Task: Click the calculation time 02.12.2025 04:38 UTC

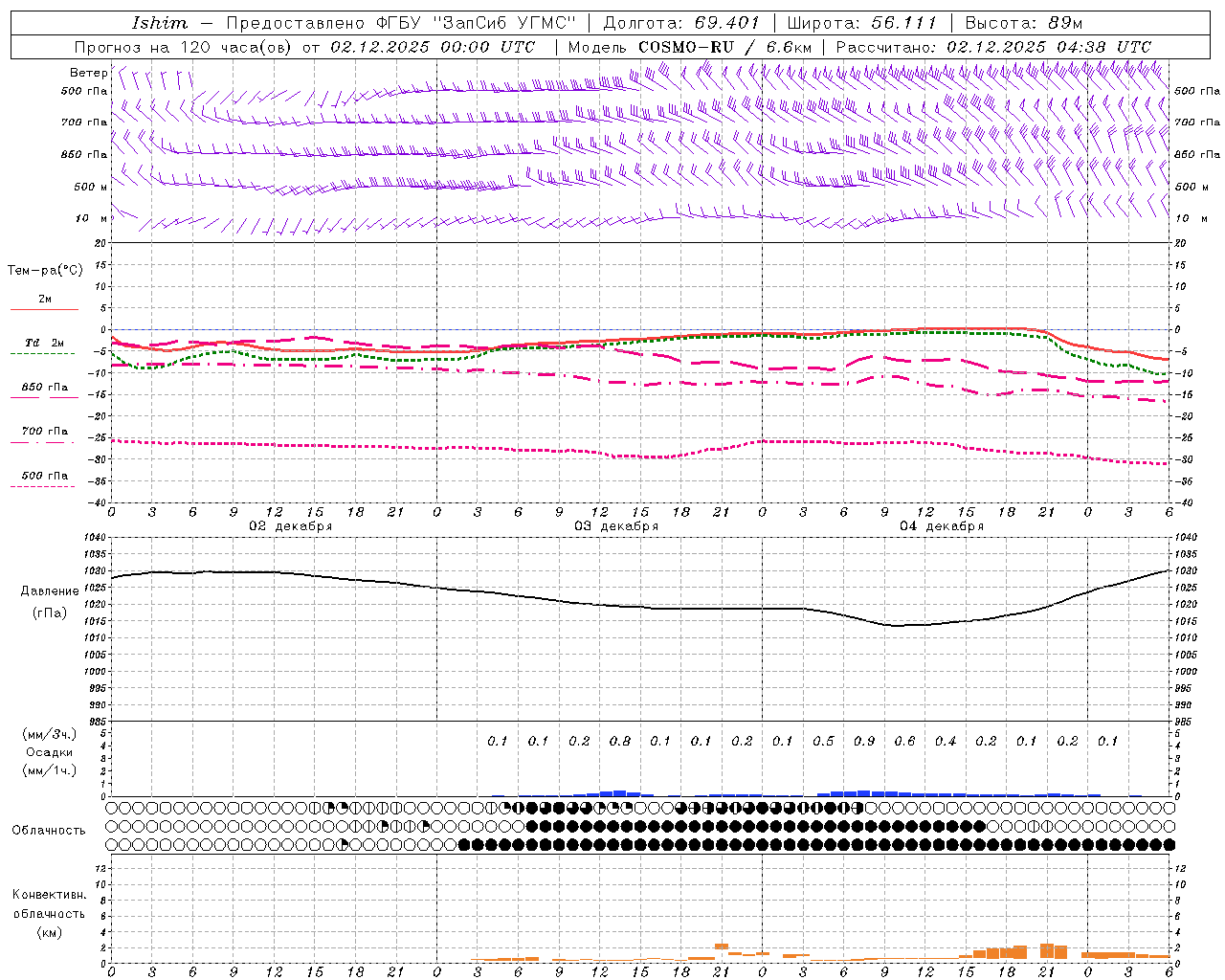Action: click(1049, 47)
